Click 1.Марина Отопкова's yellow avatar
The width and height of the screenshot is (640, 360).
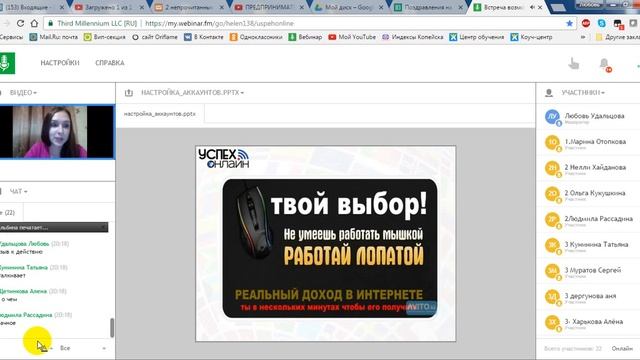(x=552, y=142)
